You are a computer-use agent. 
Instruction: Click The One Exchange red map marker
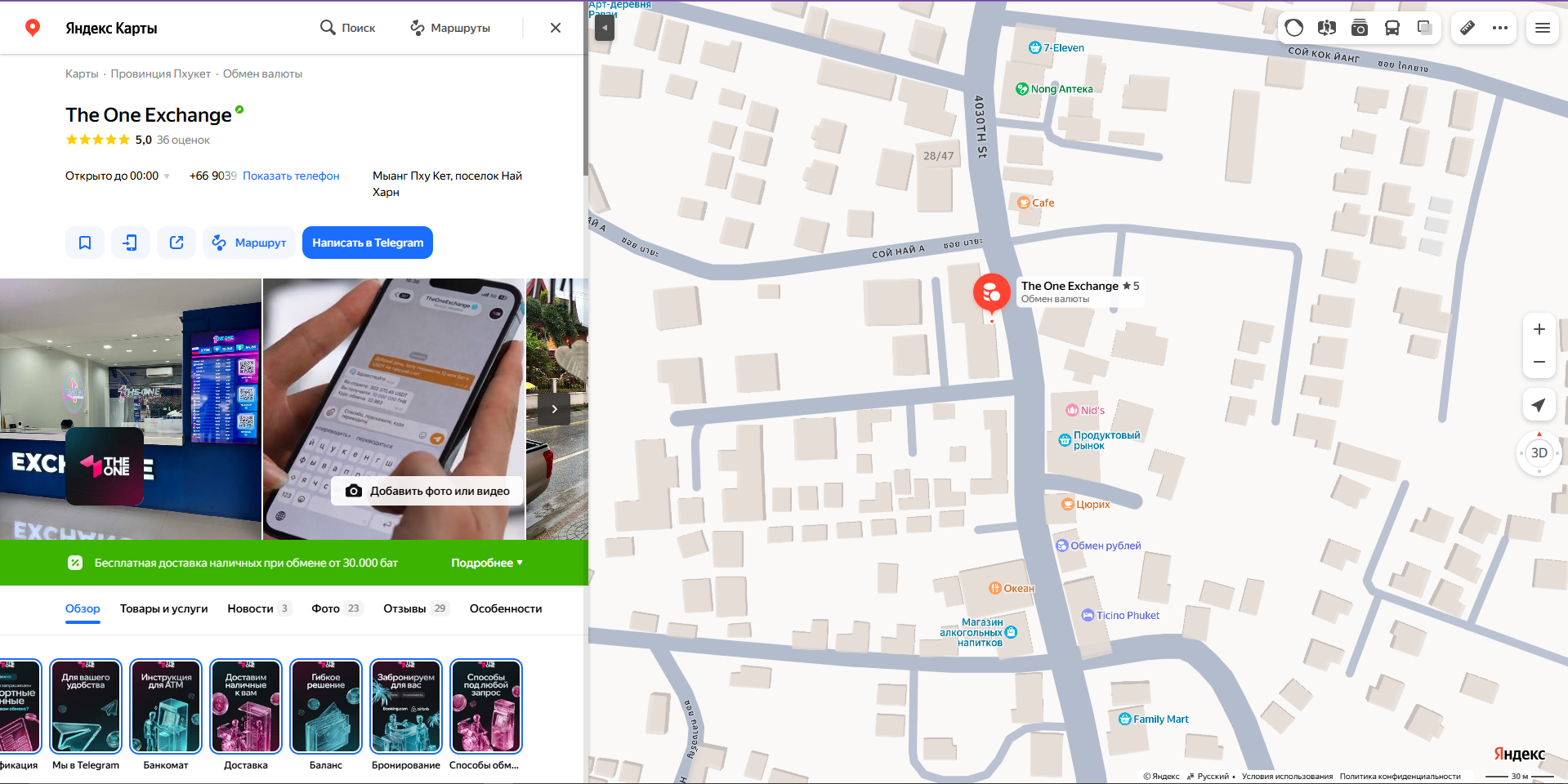pyautogui.click(x=992, y=293)
